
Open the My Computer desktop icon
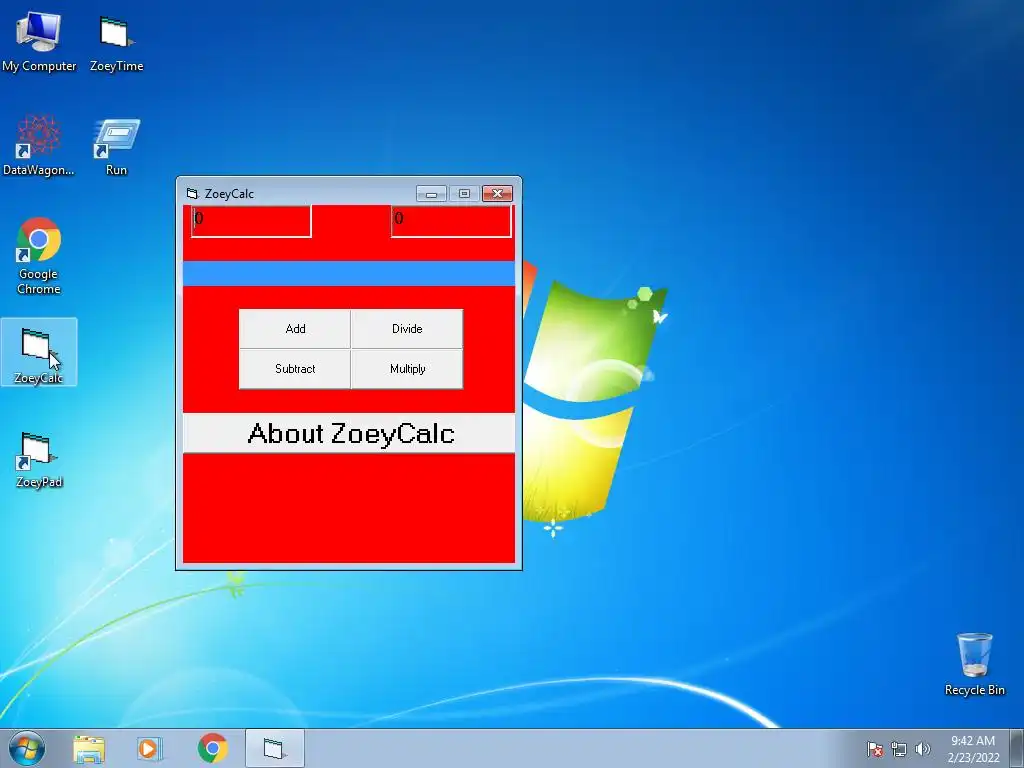(39, 40)
